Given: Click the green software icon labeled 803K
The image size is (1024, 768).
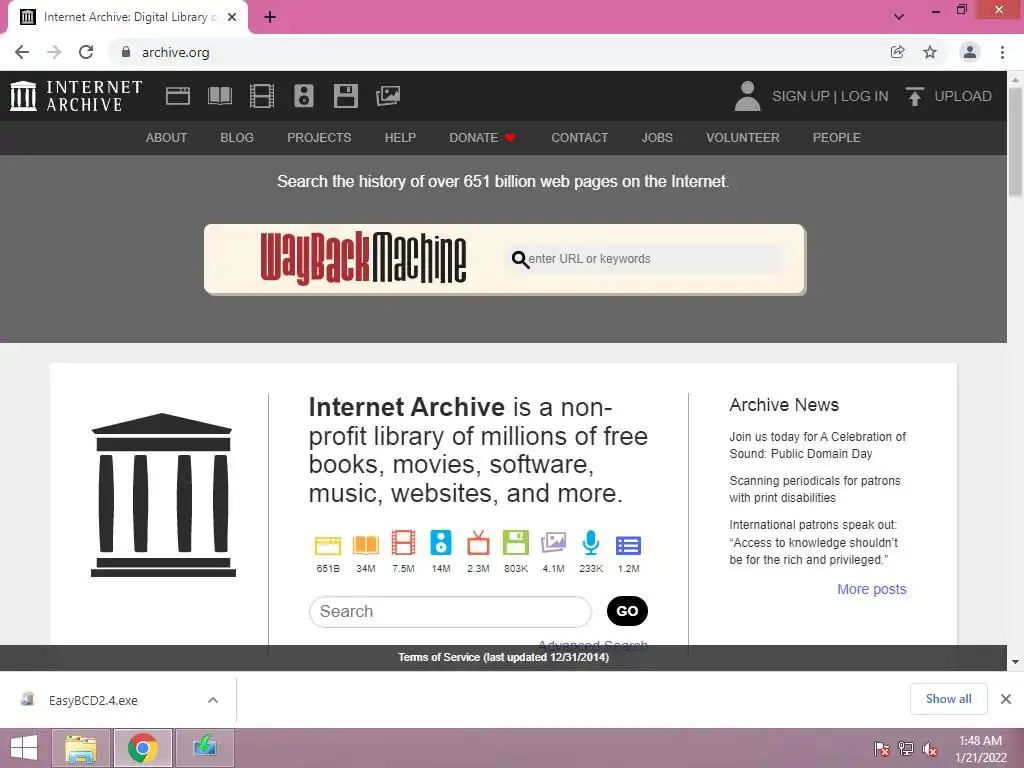Looking at the screenshot, I should (515, 543).
